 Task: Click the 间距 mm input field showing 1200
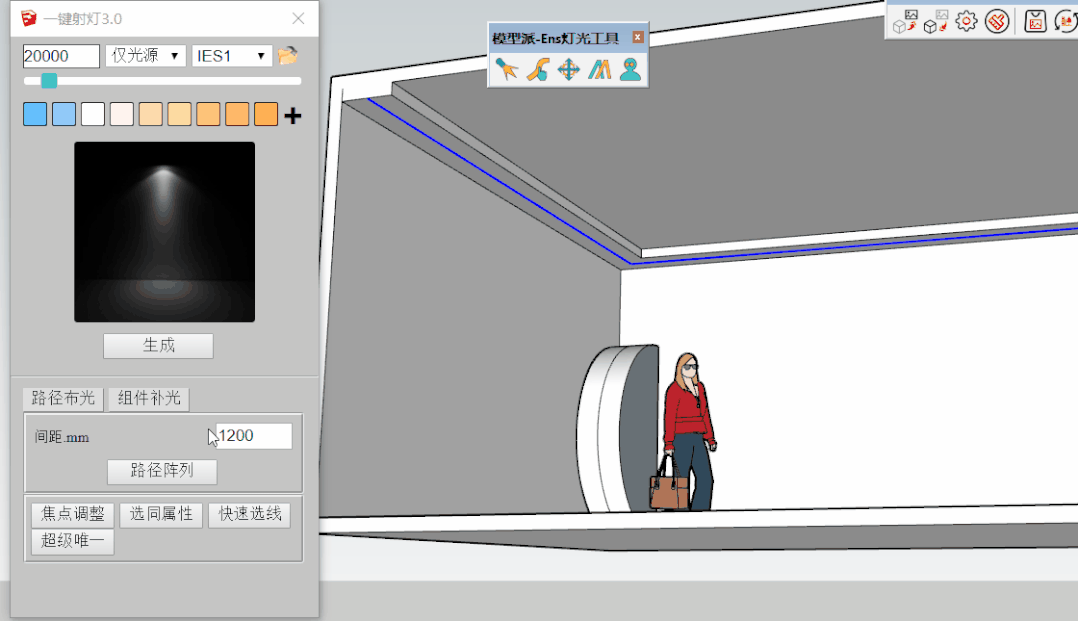click(255, 436)
